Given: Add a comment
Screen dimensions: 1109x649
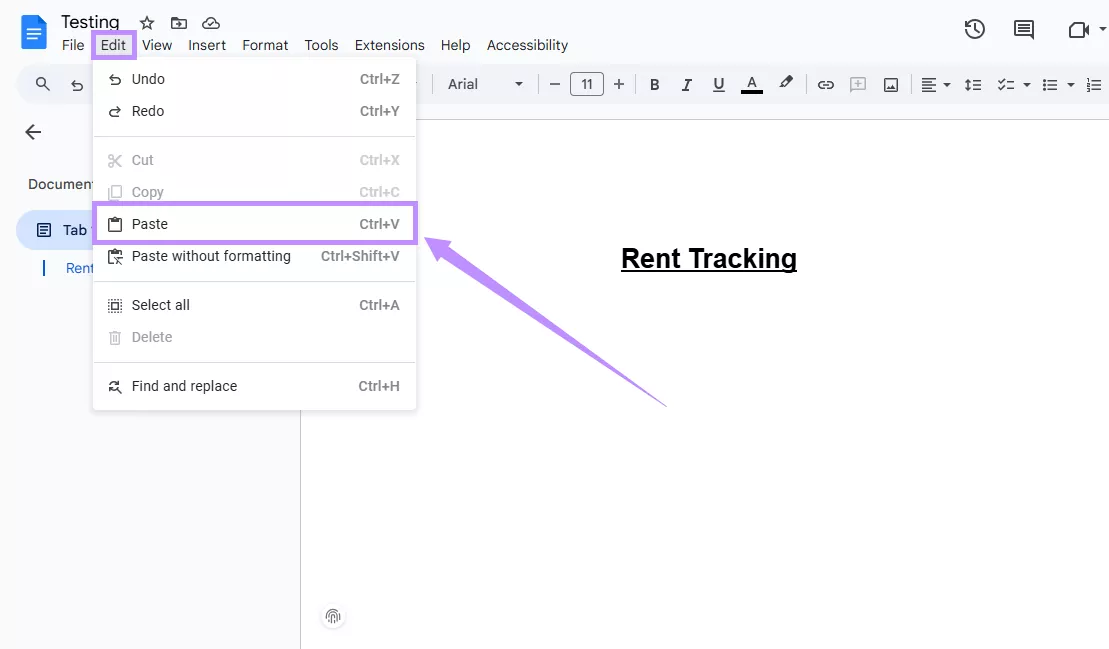Looking at the screenshot, I should click(858, 84).
